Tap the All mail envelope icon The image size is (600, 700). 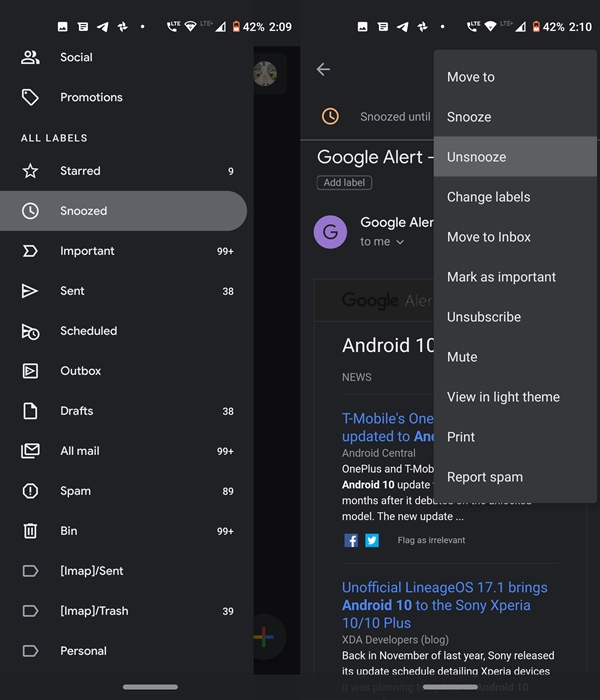[x=30, y=450]
